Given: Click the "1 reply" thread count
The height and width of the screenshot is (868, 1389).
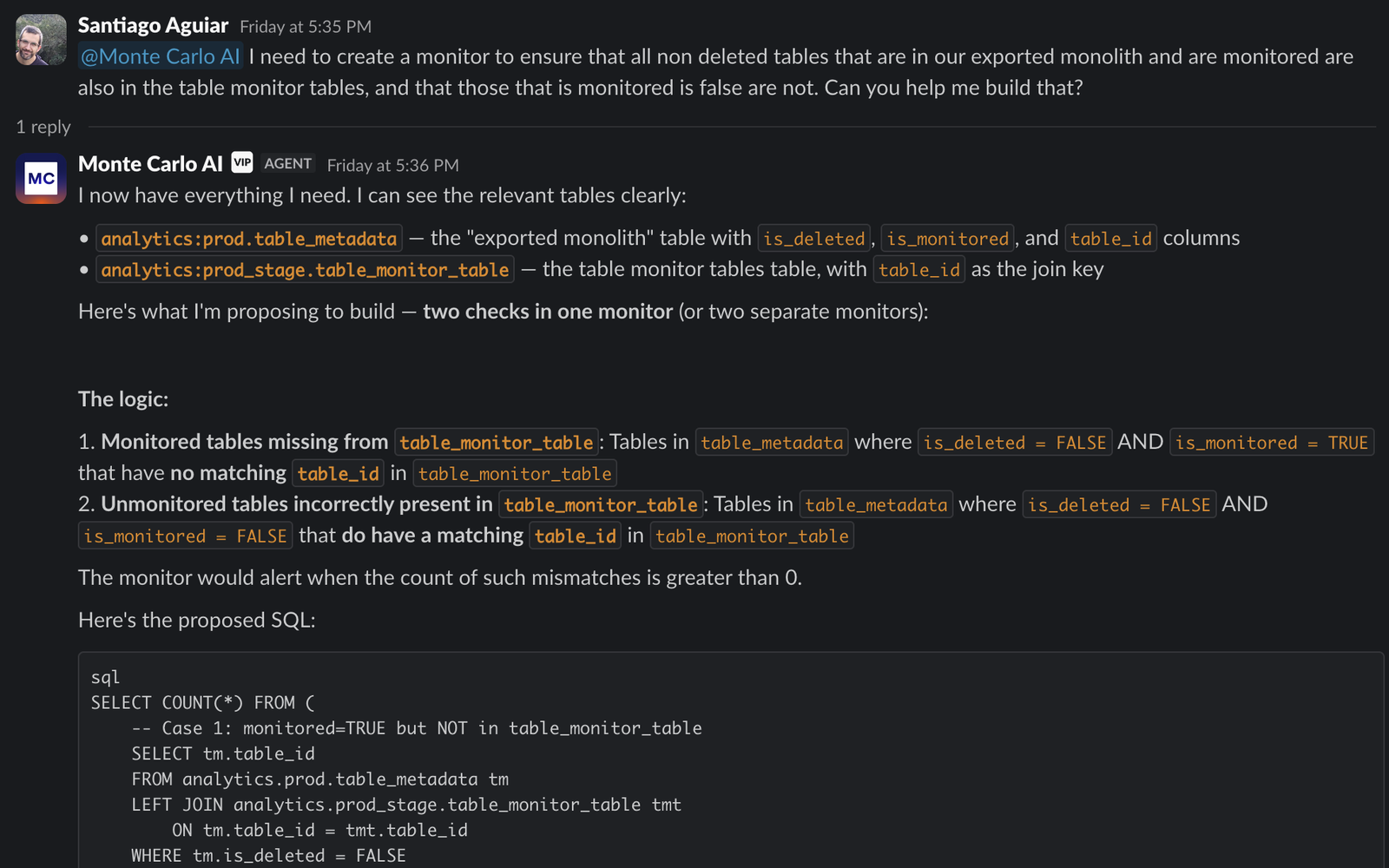Looking at the screenshot, I should click(x=43, y=127).
